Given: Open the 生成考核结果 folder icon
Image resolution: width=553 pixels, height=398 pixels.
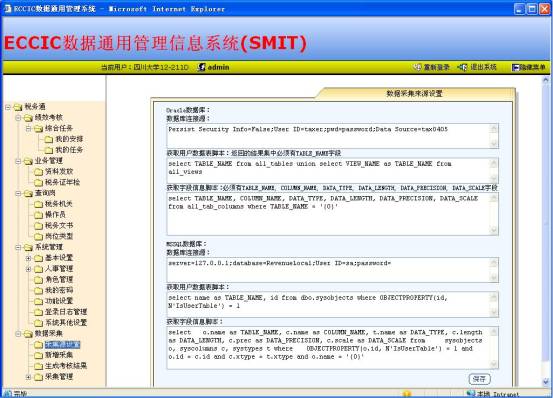Looking at the screenshot, I should pyautogui.click(x=38, y=366).
